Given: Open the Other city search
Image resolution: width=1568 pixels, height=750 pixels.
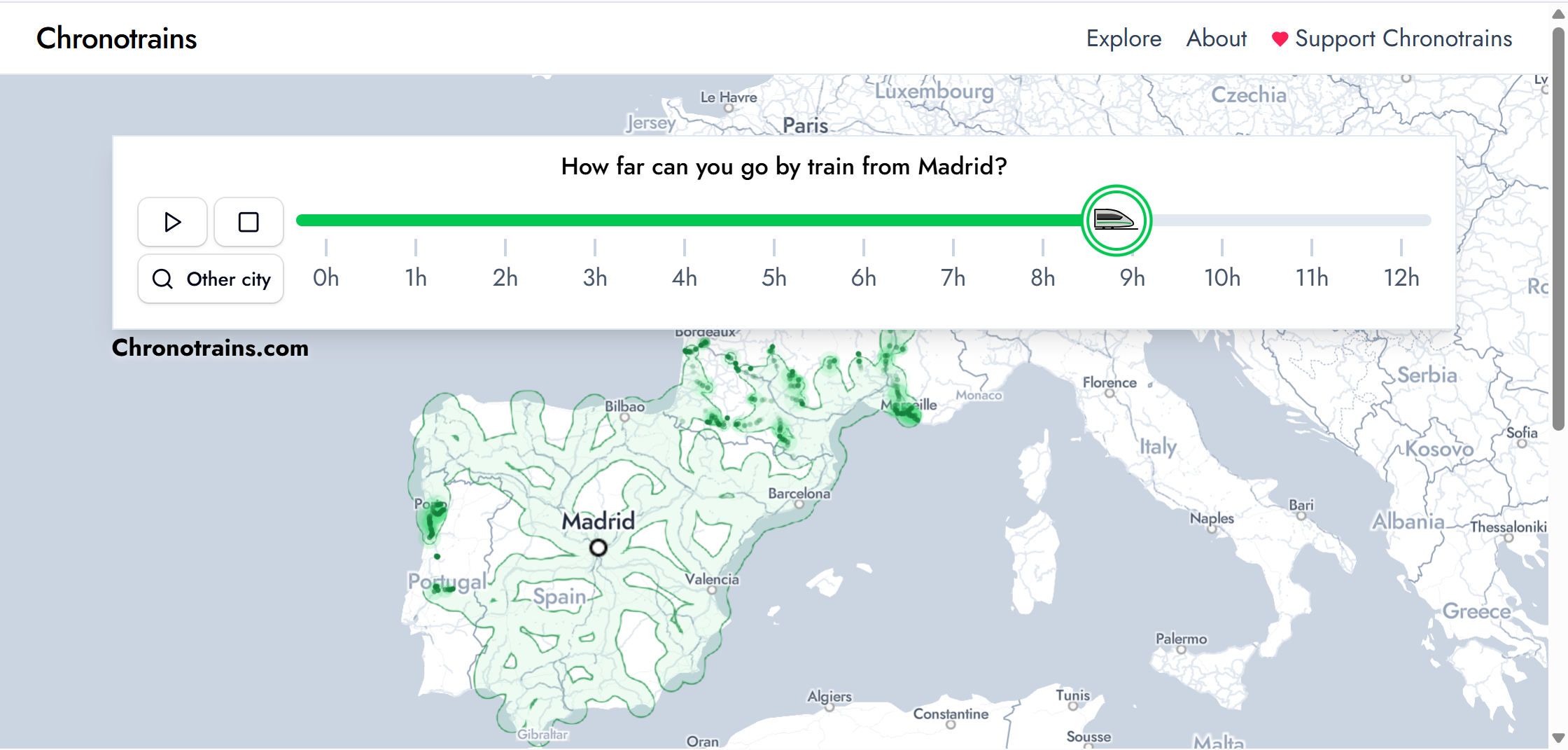Looking at the screenshot, I should click(211, 279).
